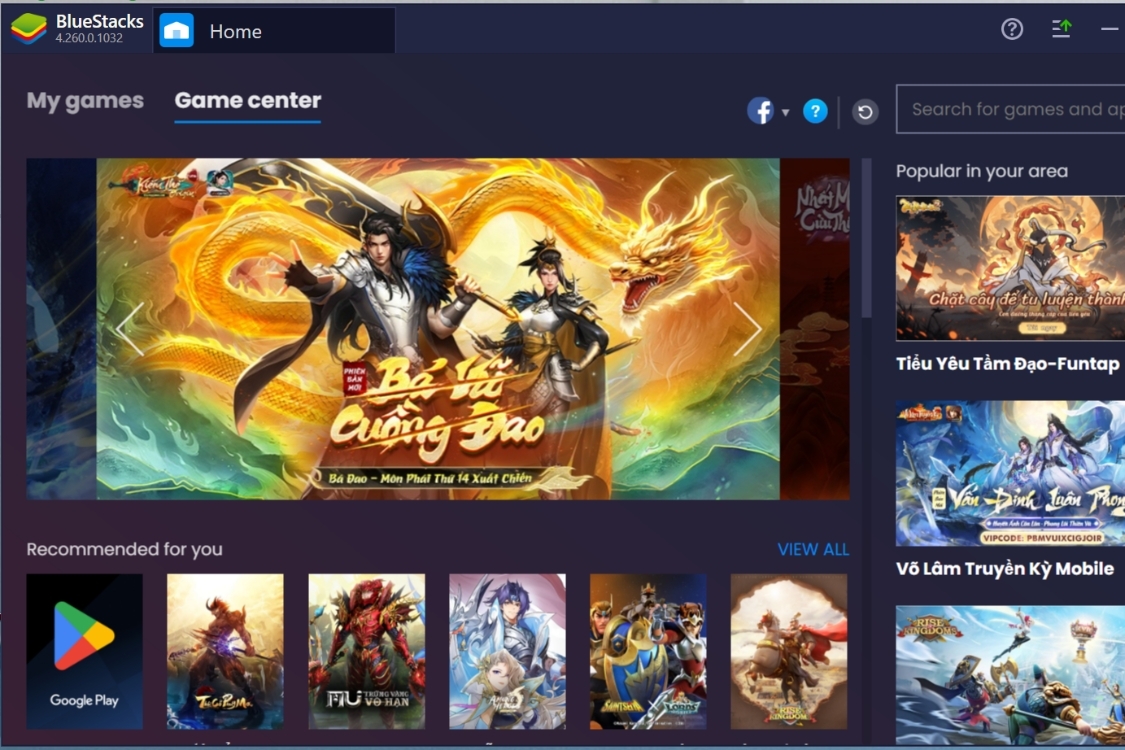
Task: Click the BlueStacks logo icon
Action: (29, 29)
